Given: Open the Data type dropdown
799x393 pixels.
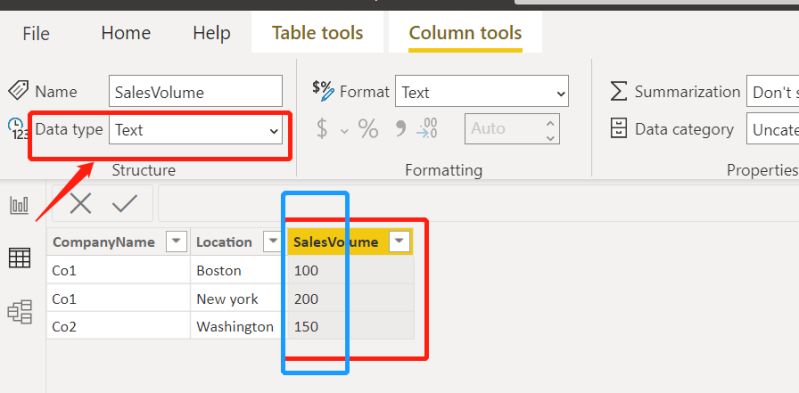Looking at the screenshot, I should coord(196,130).
